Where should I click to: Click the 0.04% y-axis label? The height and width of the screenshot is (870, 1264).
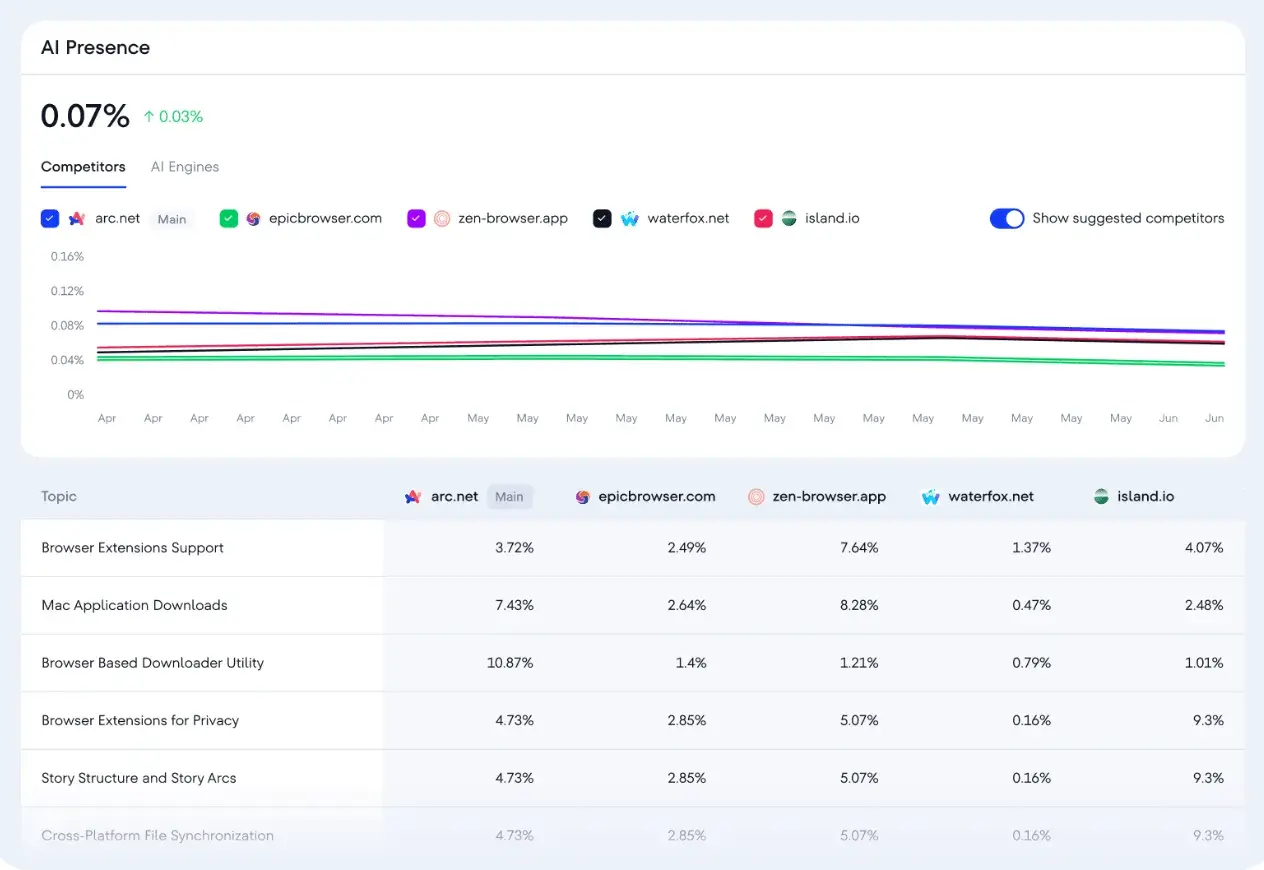click(x=67, y=360)
